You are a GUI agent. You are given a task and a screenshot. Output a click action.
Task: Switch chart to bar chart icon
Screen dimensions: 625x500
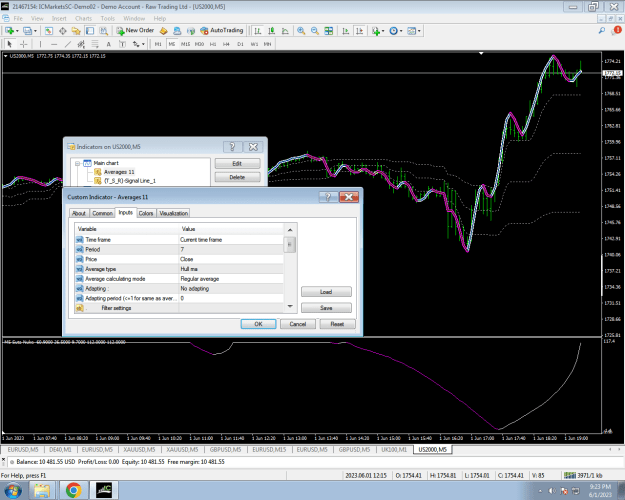click(x=258, y=31)
